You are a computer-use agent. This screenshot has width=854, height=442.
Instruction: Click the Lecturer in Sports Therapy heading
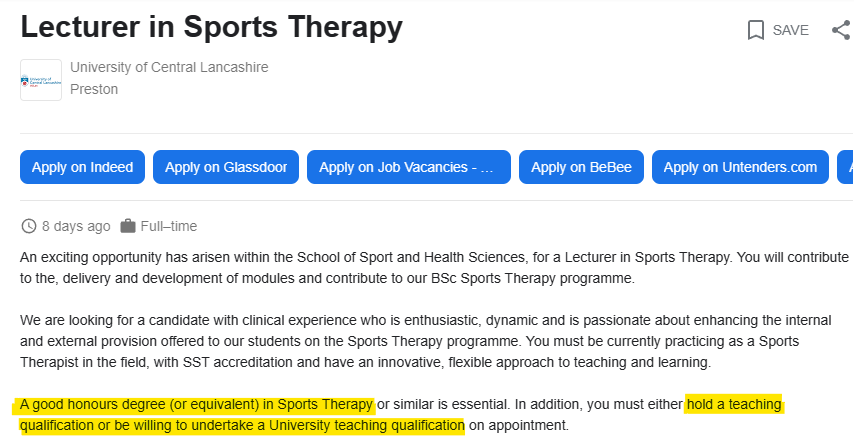click(211, 27)
